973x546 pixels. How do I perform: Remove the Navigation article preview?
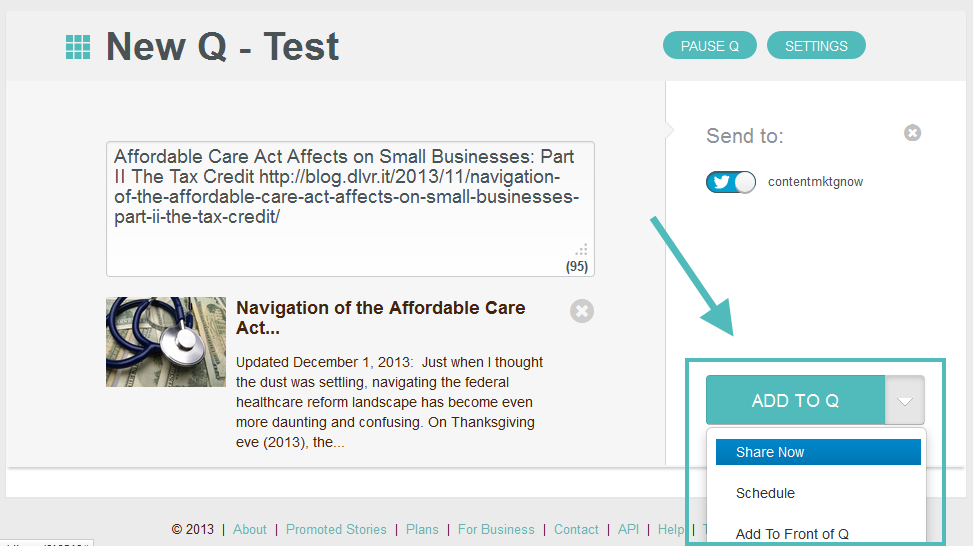581,311
